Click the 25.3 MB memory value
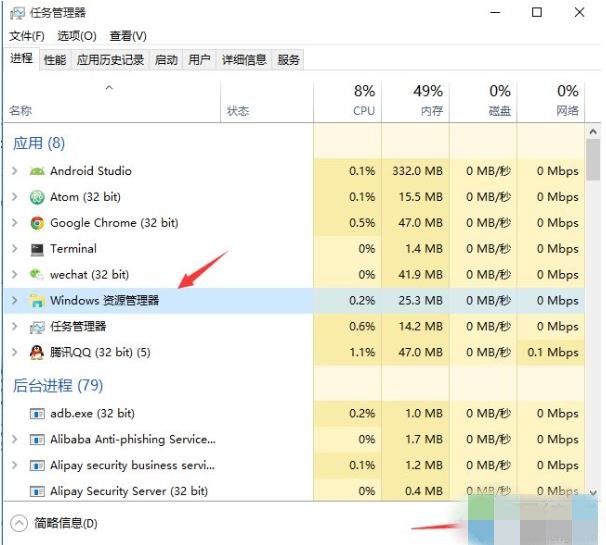606x545 pixels. click(x=420, y=300)
